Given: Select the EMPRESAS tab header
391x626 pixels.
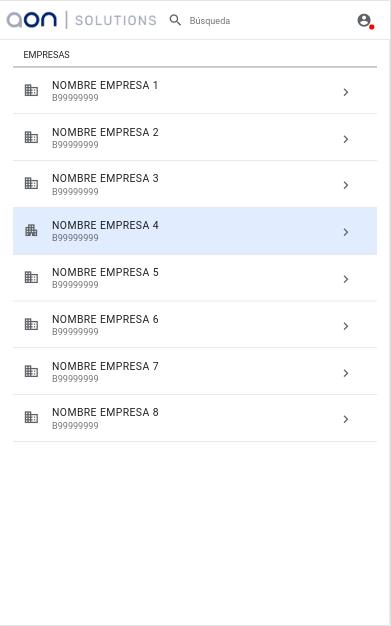Looking at the screenshot, I should (46, 55).
